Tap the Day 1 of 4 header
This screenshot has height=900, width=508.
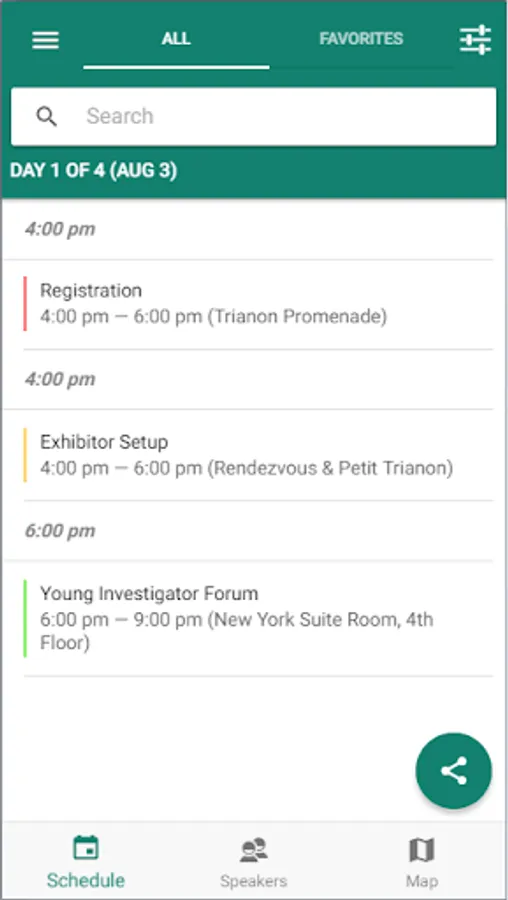[94, 171]
